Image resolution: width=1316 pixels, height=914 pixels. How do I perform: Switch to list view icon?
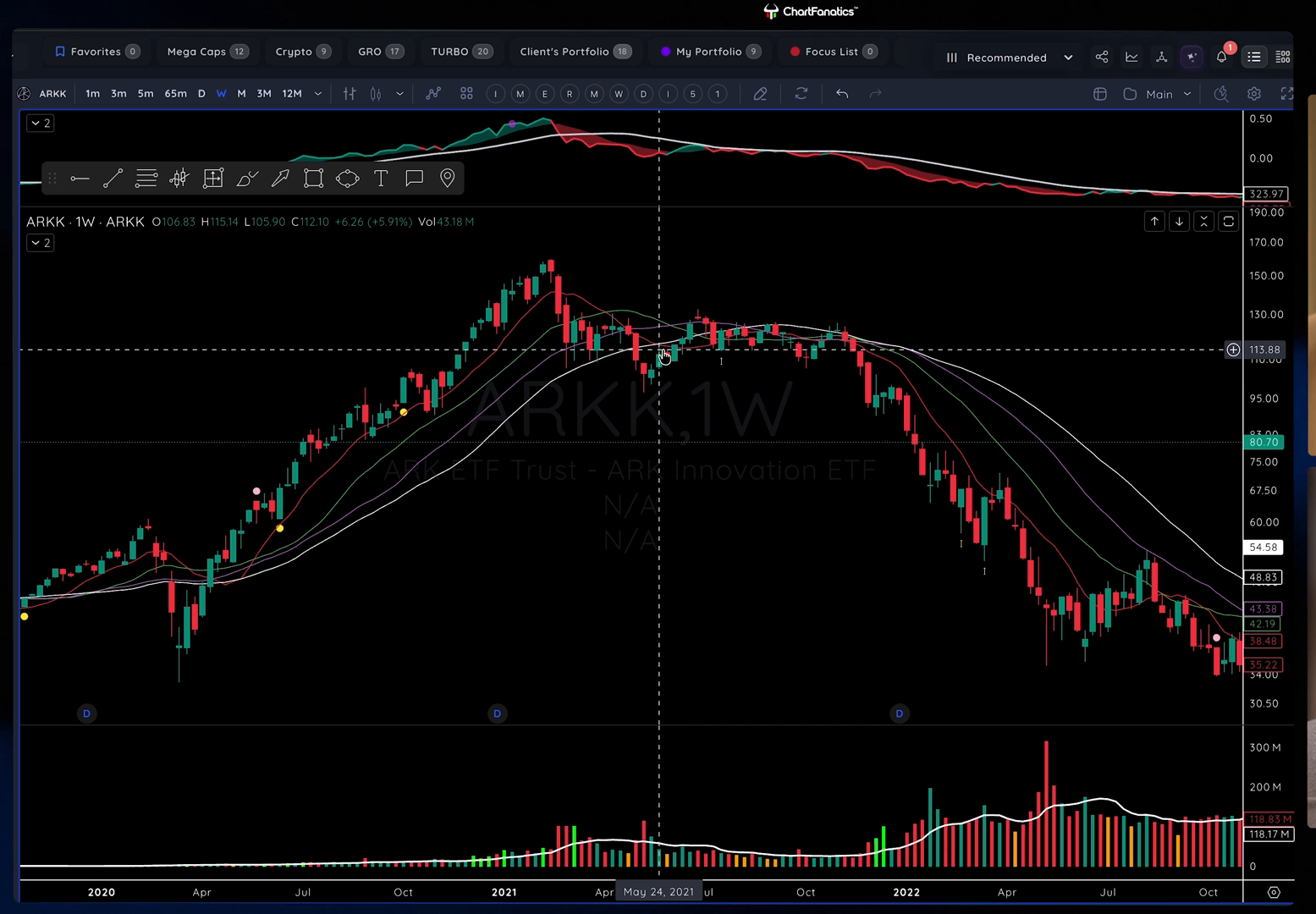pyautogui.click(x=1254, y=57)
